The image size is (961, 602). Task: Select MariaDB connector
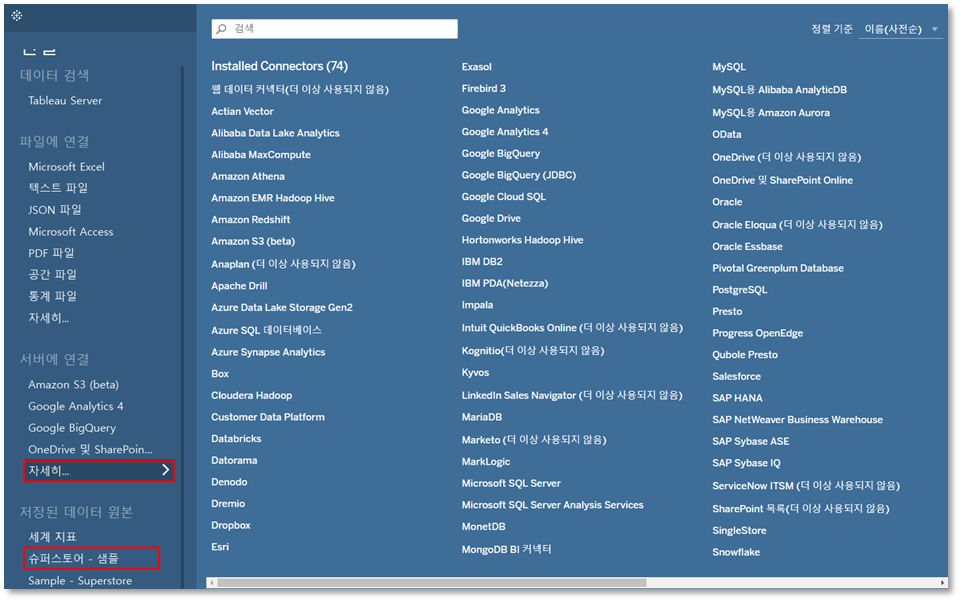481,417
